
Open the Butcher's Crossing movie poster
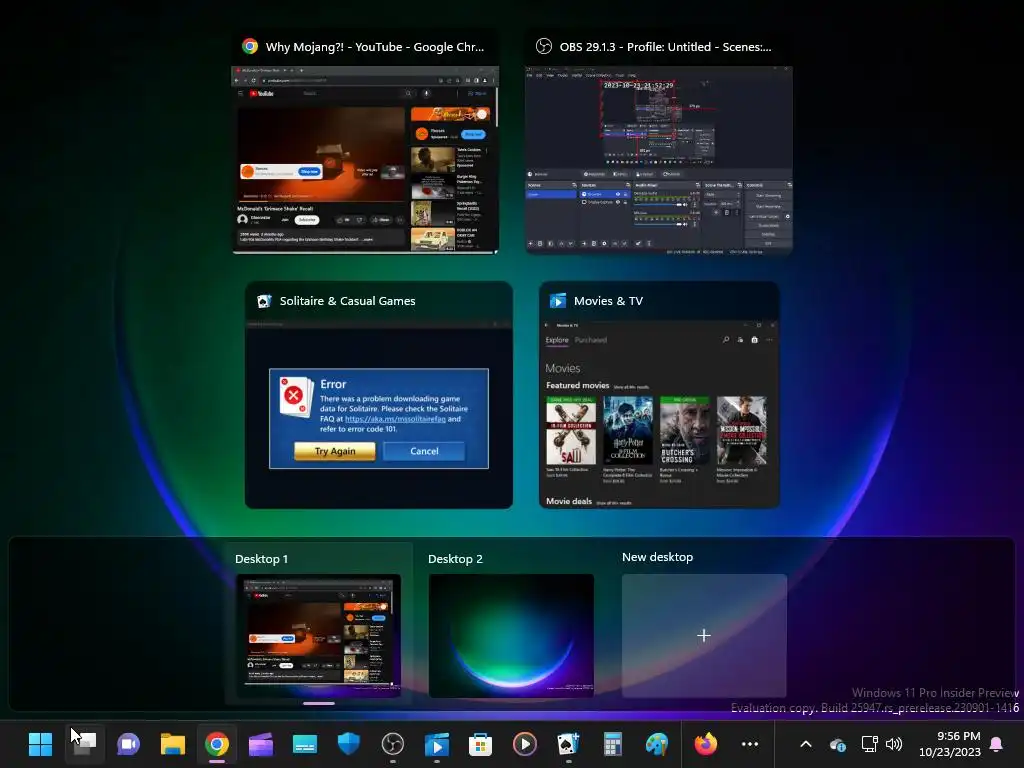pyautogui.click(x=684, y=430)
